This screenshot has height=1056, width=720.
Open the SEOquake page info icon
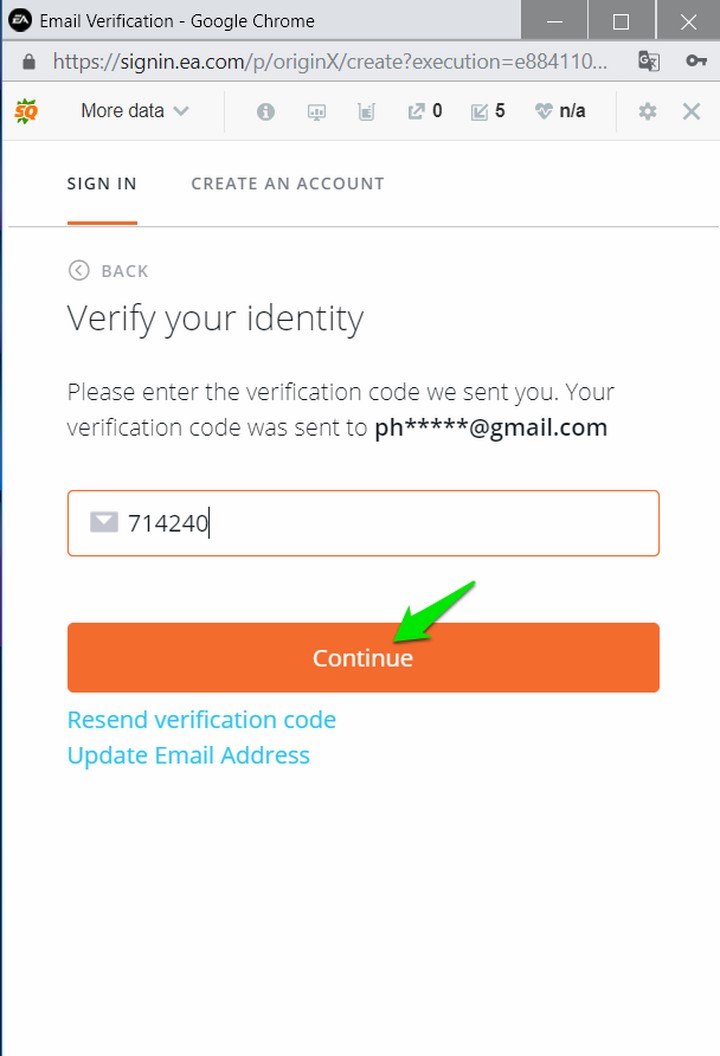tap(265, 112)
